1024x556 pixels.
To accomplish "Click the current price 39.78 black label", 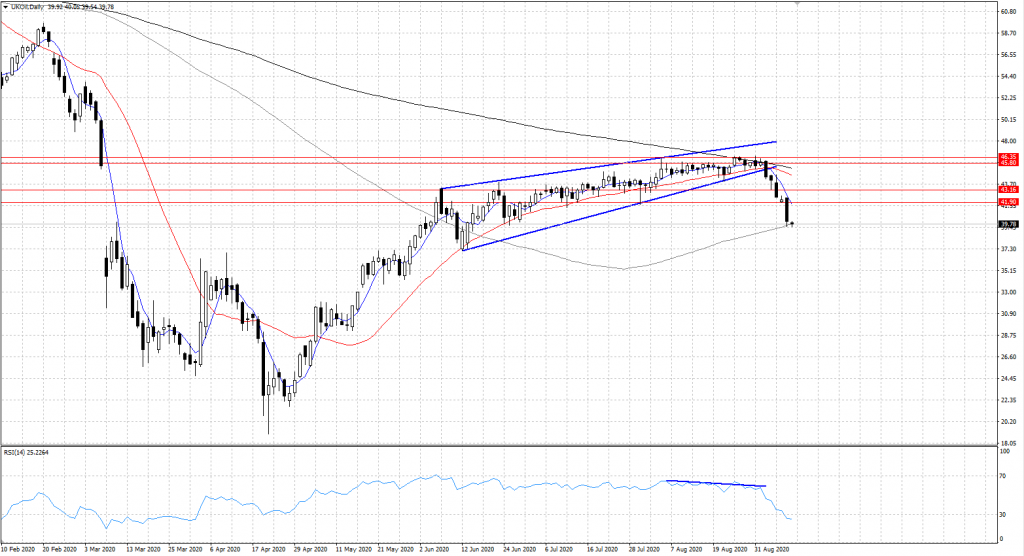I will [x=1008, y=224].
